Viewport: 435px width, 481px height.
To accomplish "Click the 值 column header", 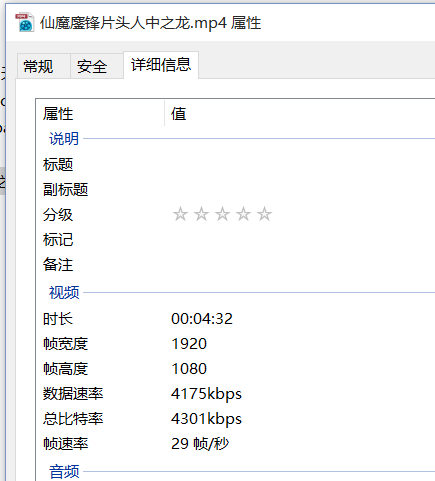I will 300,114.
